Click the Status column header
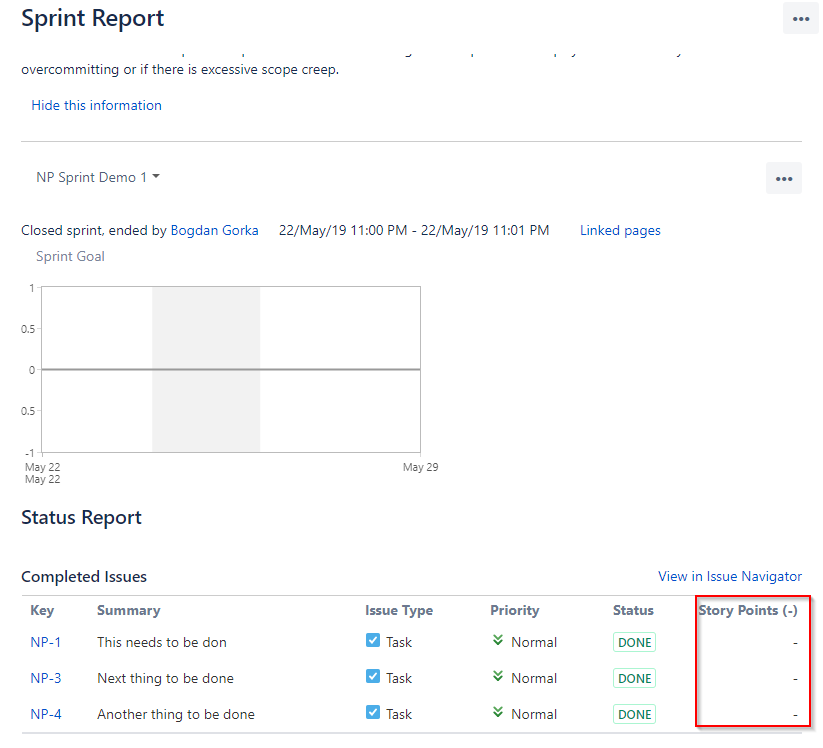The width and height of the screenshot is (823, 748). click(x=633, y=610)
